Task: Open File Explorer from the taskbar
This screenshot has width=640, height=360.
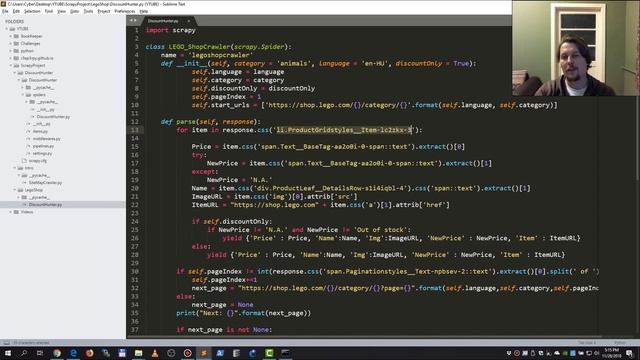Action: pos(138,353)
